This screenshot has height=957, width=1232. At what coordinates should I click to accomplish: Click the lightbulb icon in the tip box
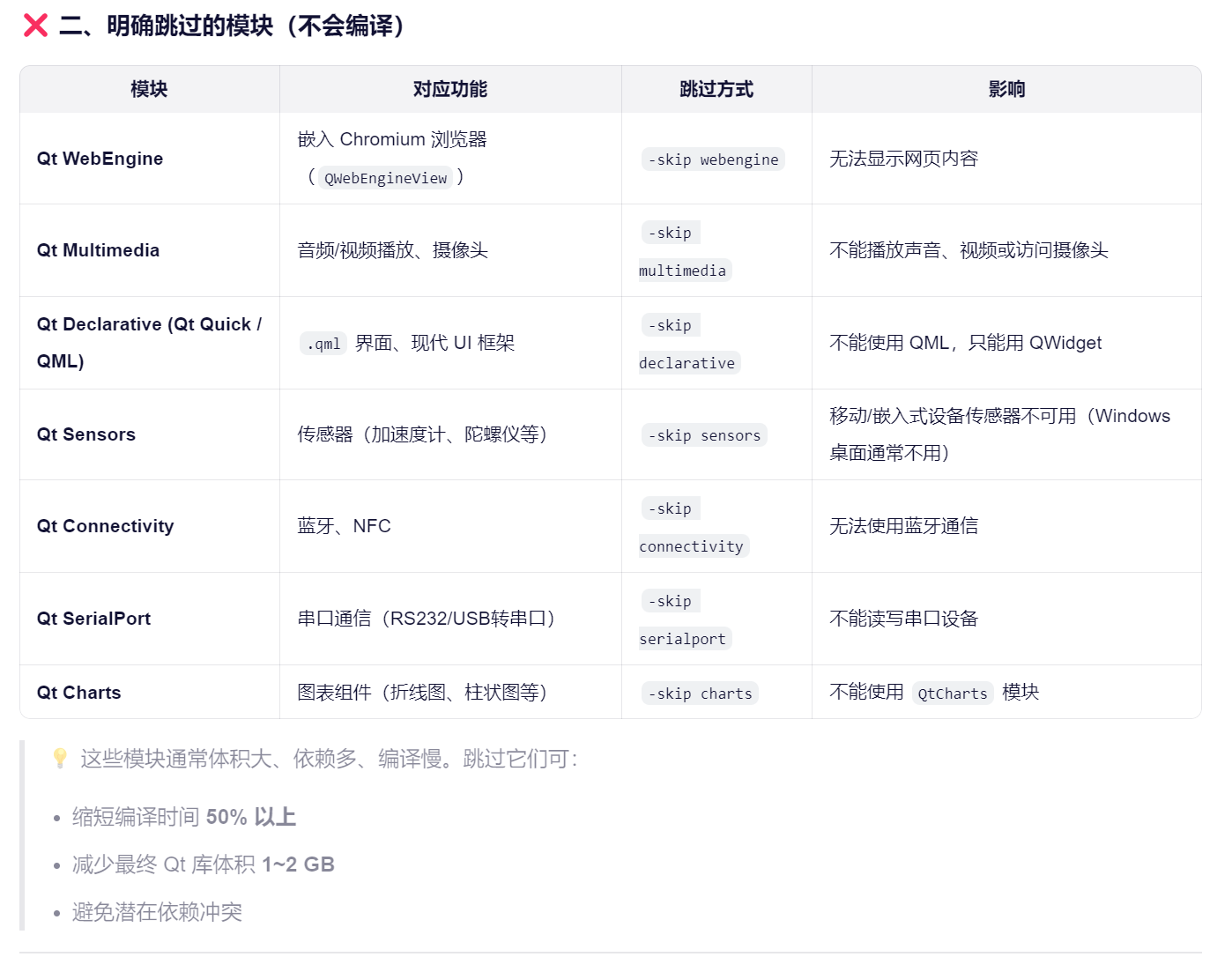[x=58, y=757]
